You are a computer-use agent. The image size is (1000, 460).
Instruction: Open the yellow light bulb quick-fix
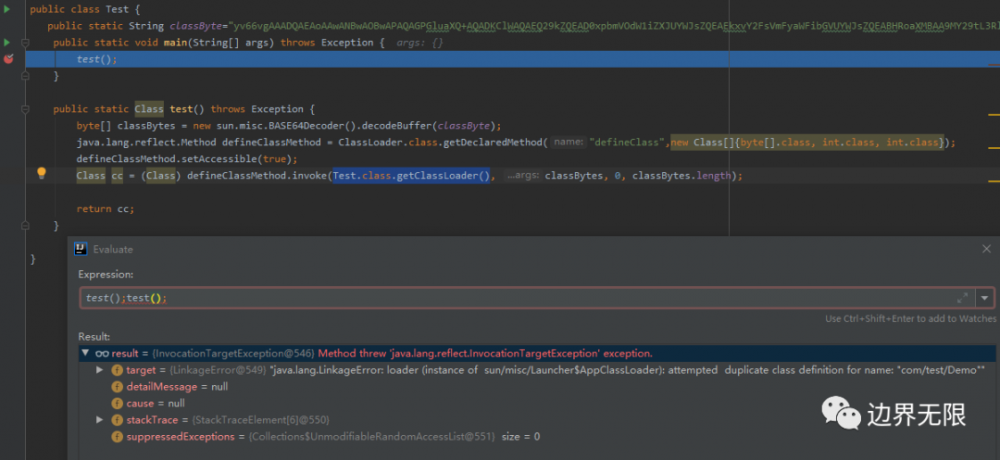41,173
